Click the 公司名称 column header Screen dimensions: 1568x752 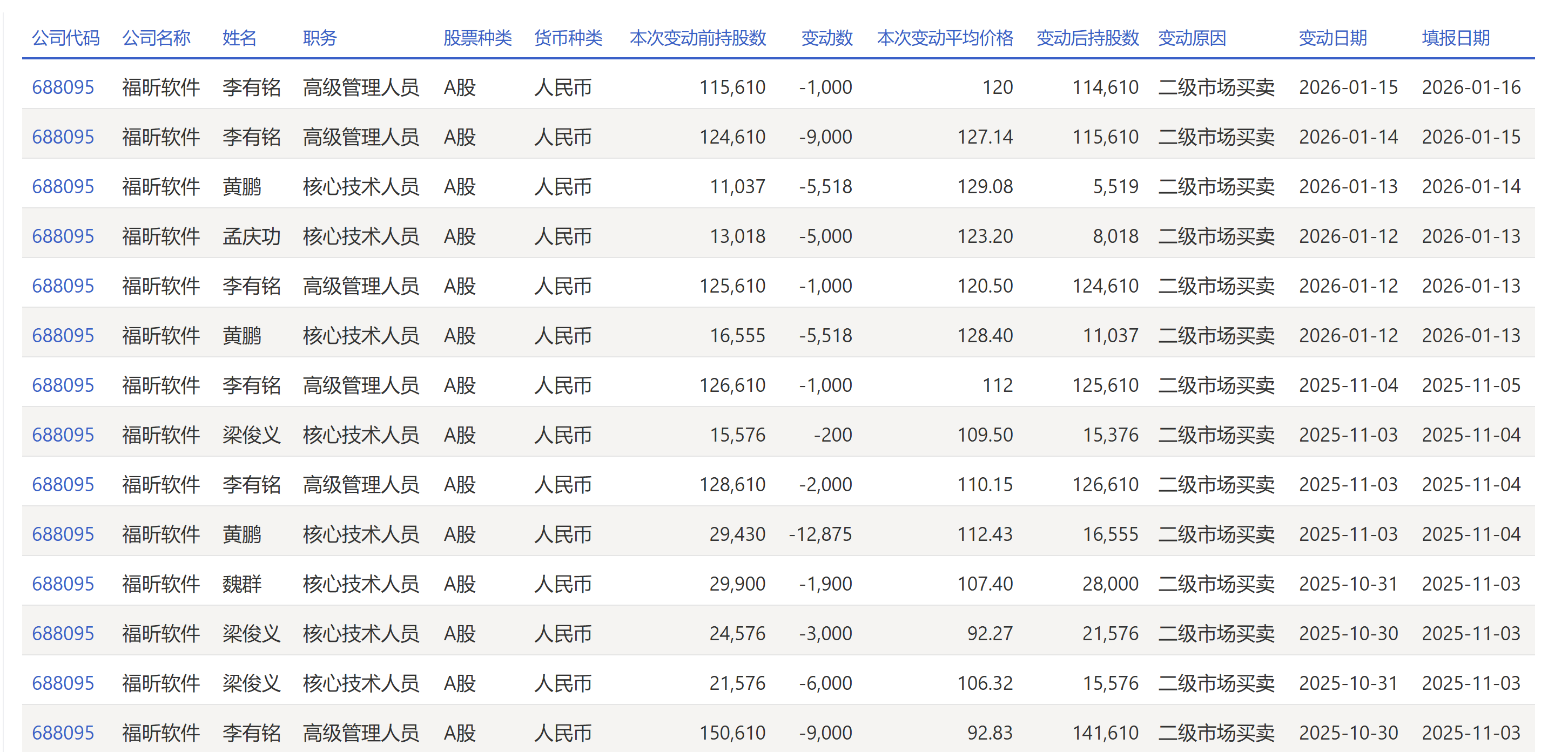point(157,38)
